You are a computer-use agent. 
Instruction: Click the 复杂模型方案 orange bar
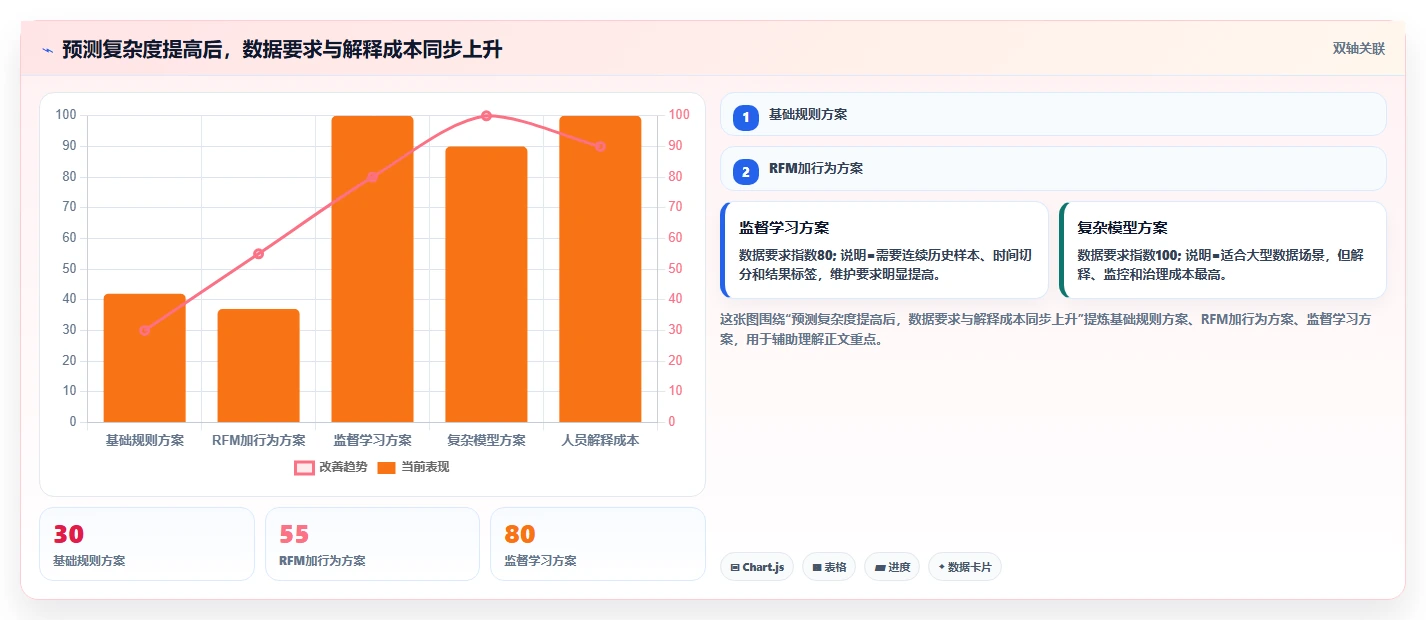(486, 284)
